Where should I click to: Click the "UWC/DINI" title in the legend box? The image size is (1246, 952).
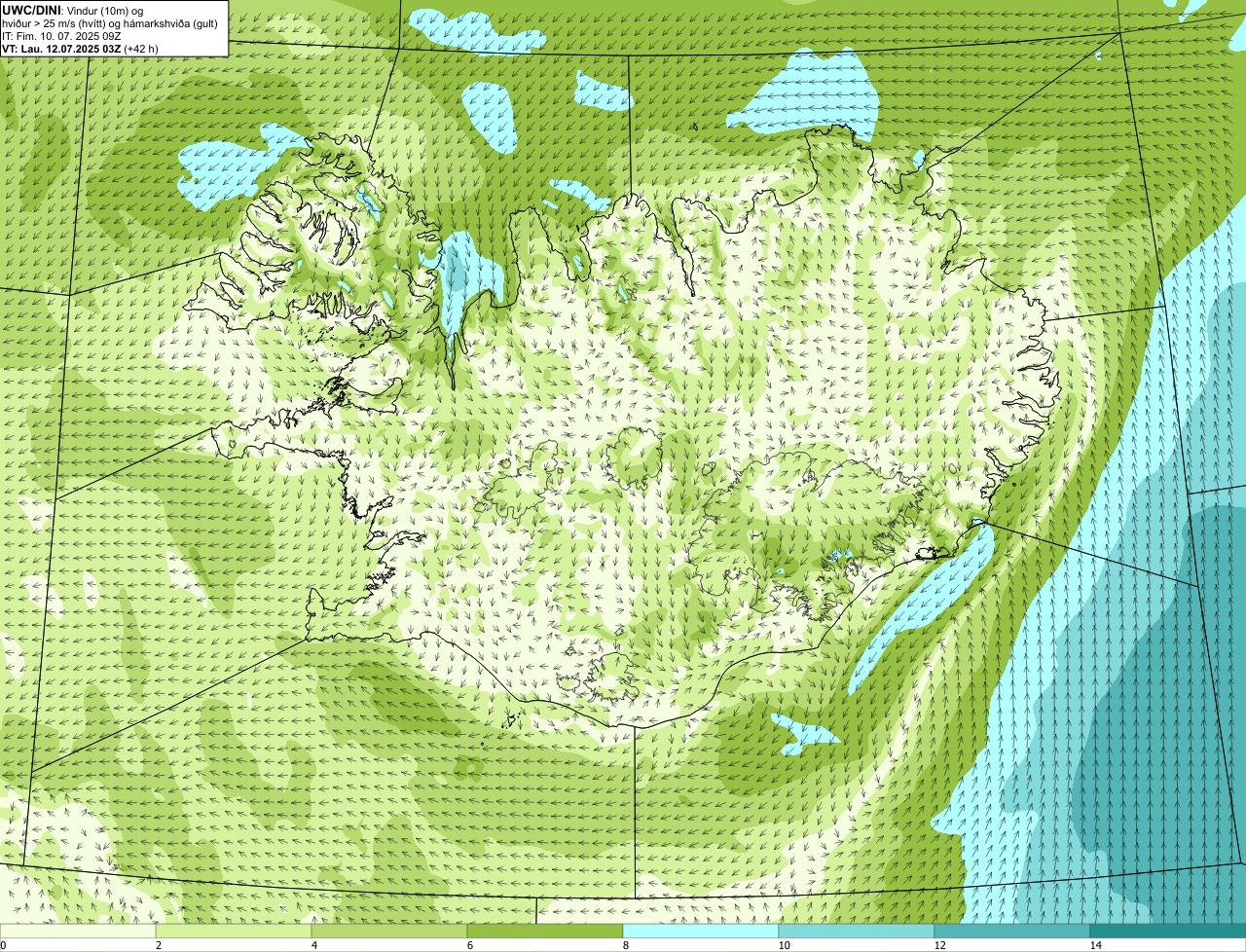[31, 10]
